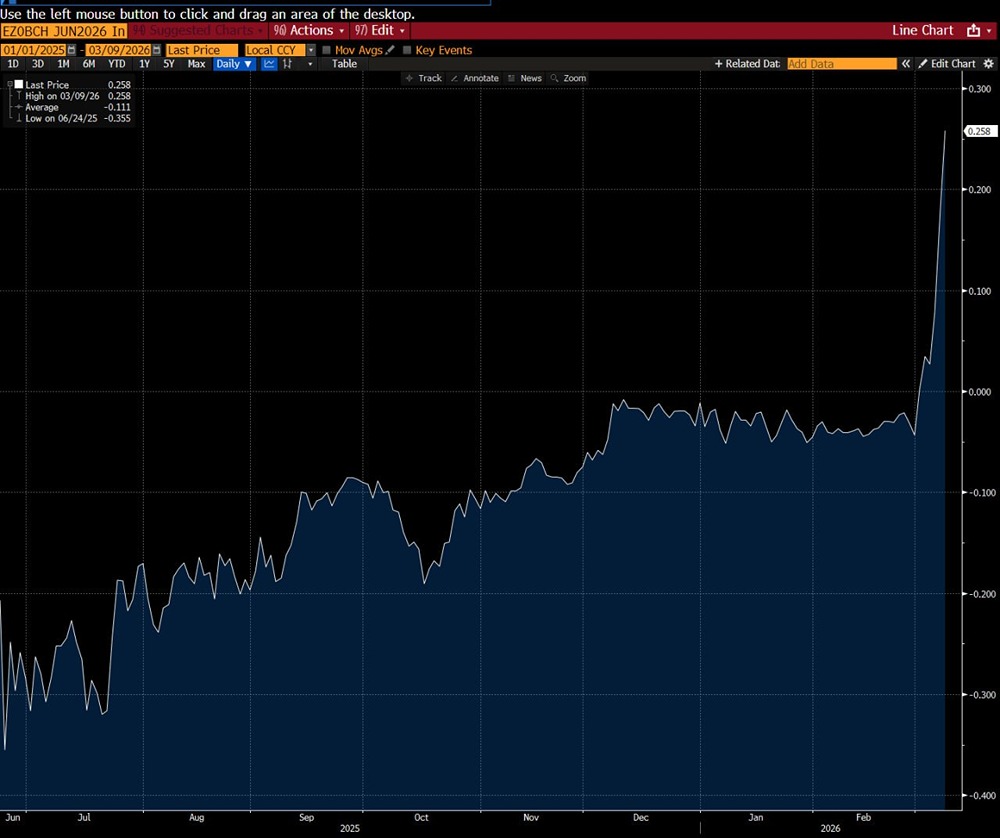
Task: Open chart settings gear icon
Action: [988, 64]
